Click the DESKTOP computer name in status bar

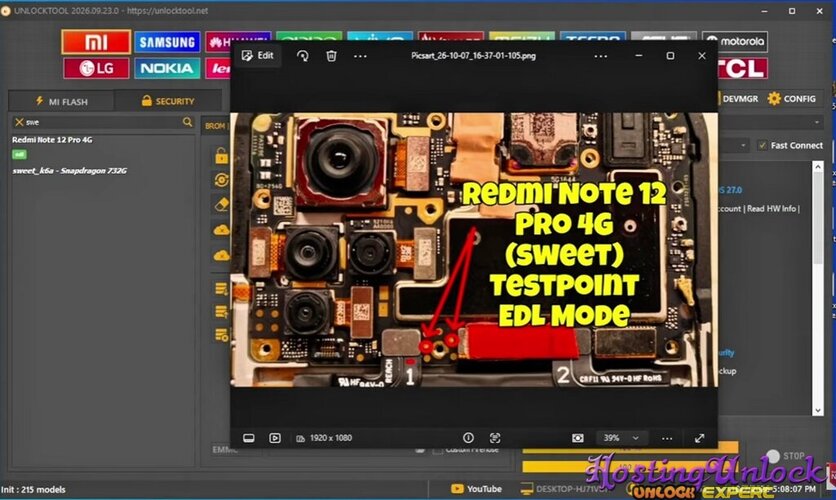coord(564,489)
